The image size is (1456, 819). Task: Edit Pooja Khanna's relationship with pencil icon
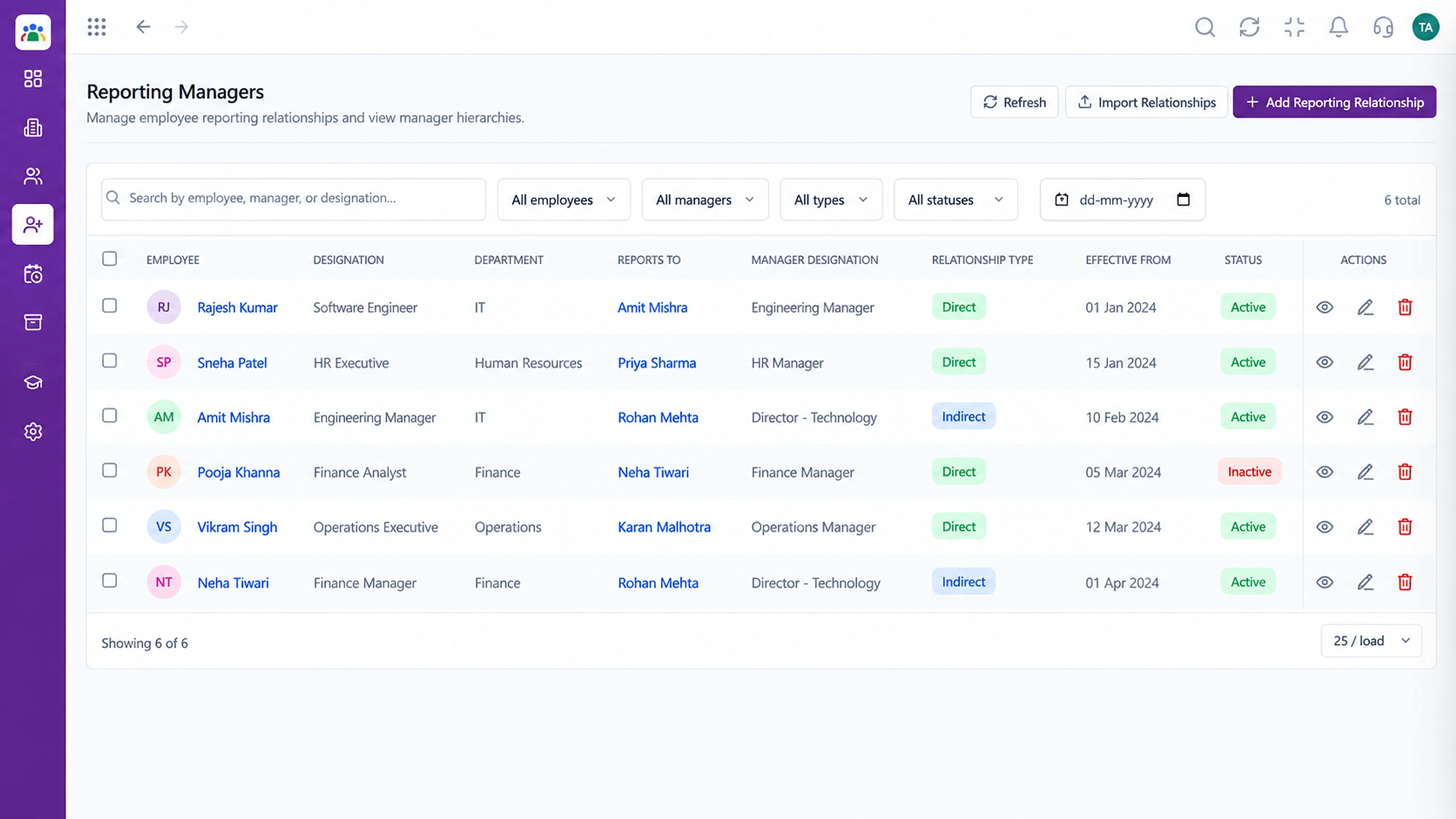(1365, 472)
